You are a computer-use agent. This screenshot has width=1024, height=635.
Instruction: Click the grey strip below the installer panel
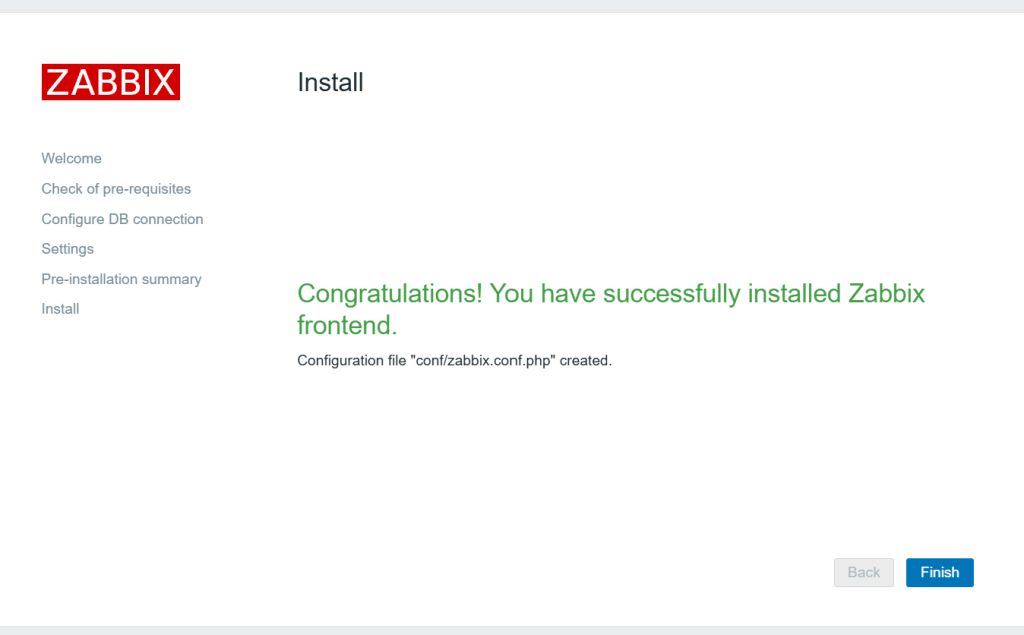(x=512, y=630)
